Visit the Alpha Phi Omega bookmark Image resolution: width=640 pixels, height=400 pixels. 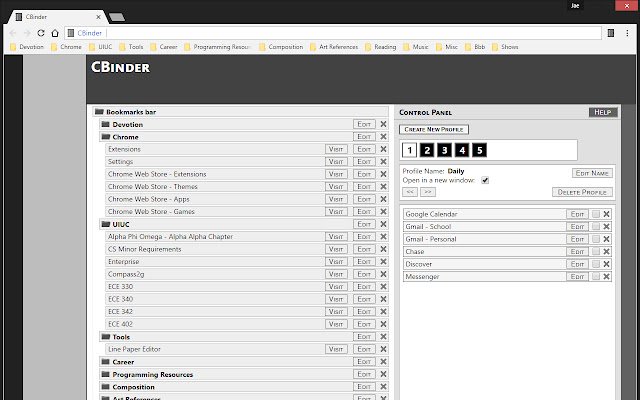tap(336, 237)
